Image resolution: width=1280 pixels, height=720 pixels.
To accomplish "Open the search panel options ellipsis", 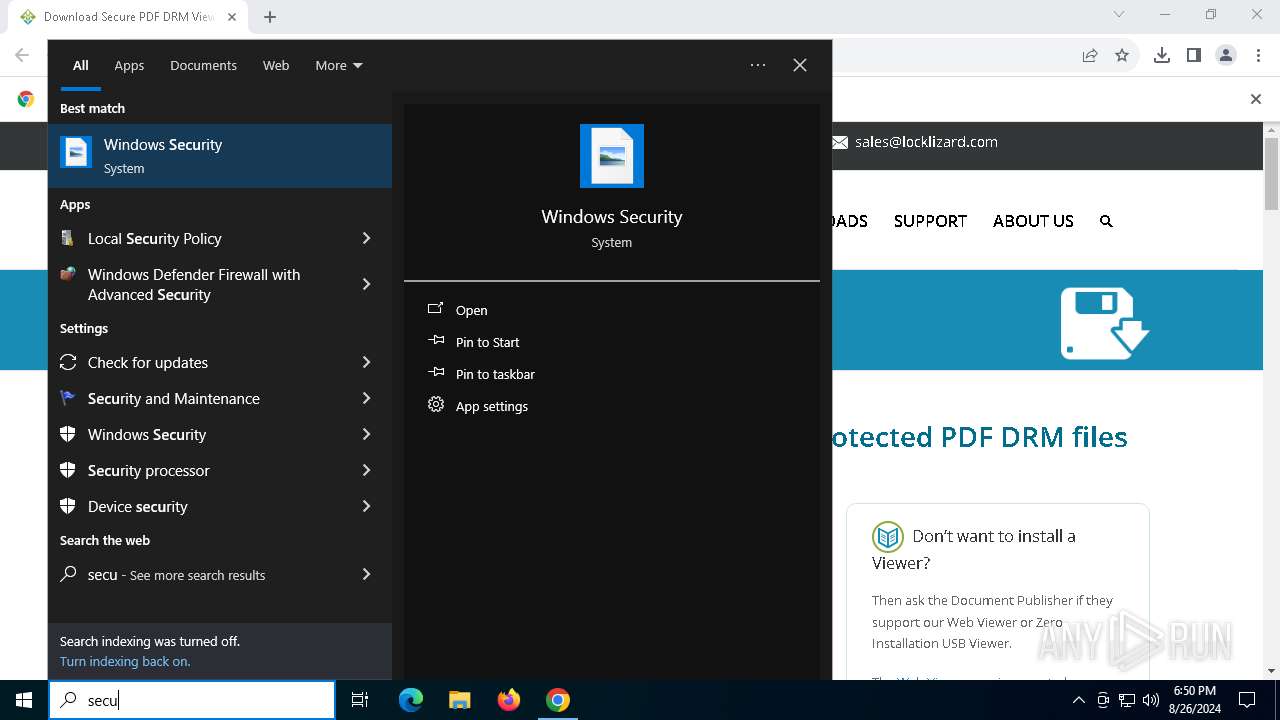I will click(x=758, y=65).
